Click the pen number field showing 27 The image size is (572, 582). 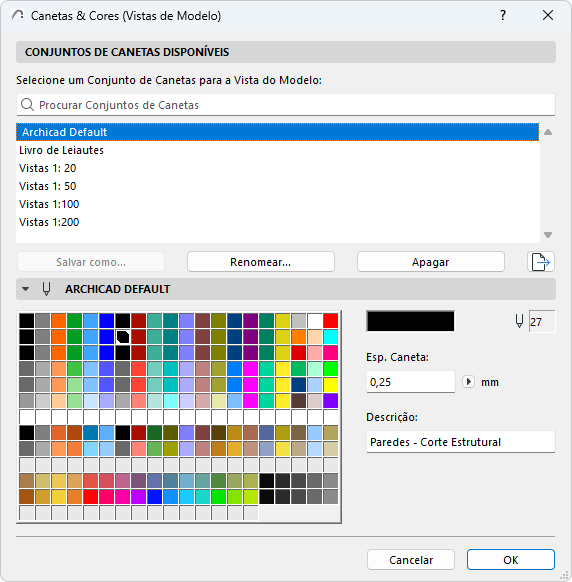pyautogui.click(x=542, y=321)
